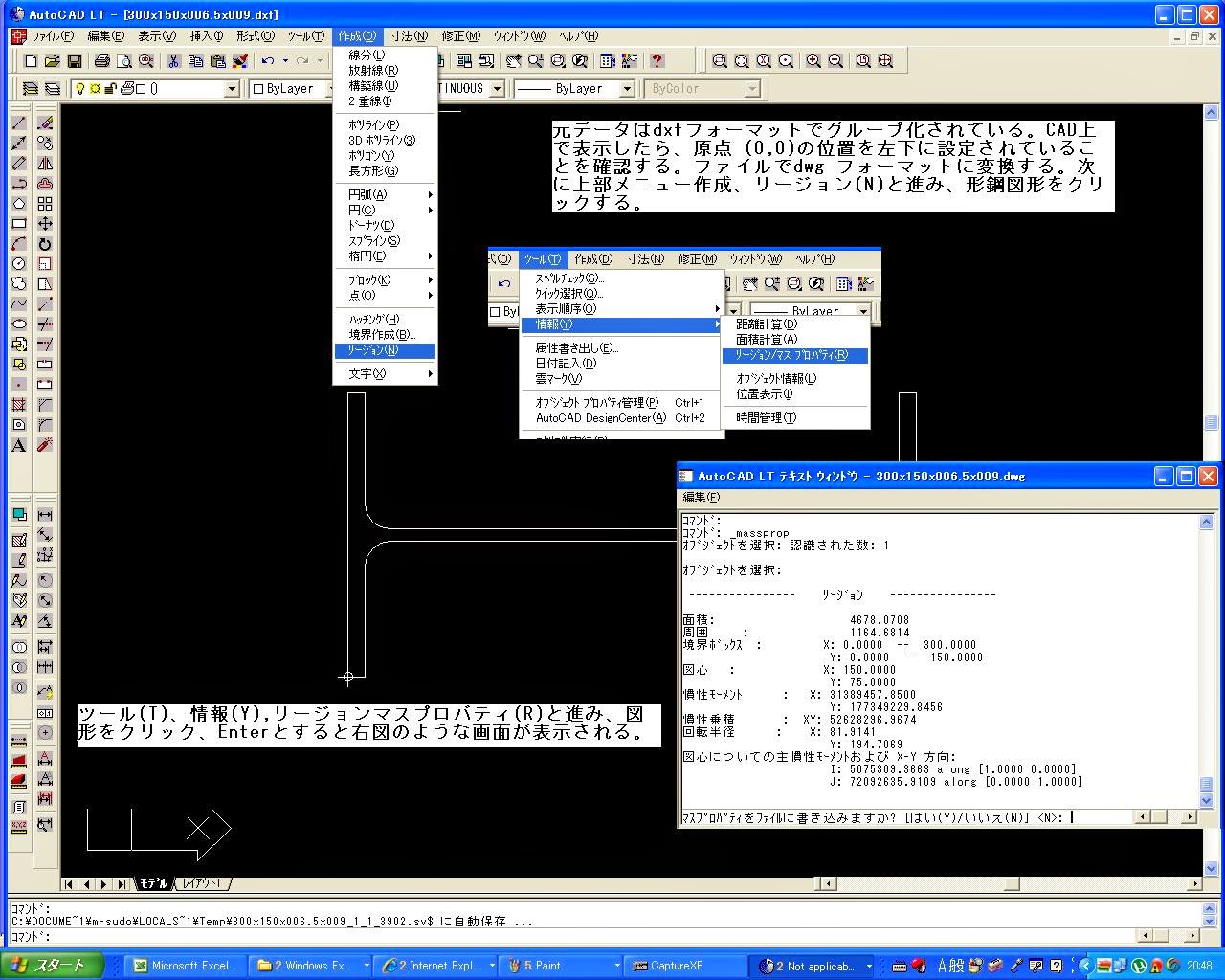
Task: Toggle the layer lock padlock icon
Action: 110,88
